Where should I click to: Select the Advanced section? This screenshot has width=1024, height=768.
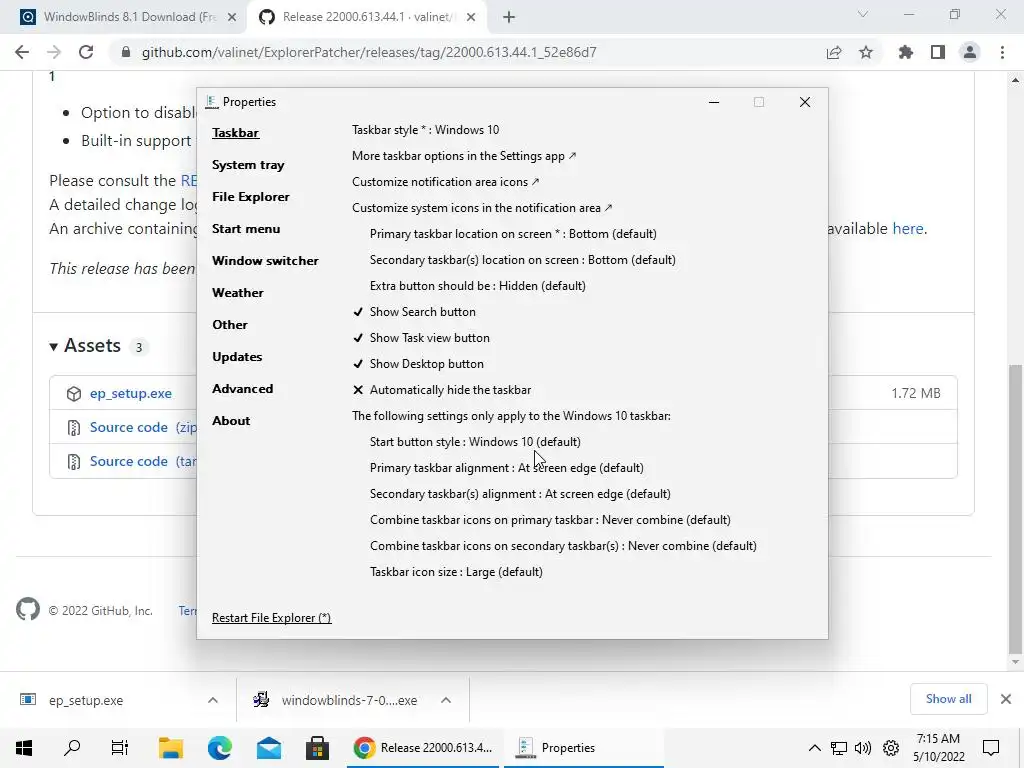pos(242,389)
